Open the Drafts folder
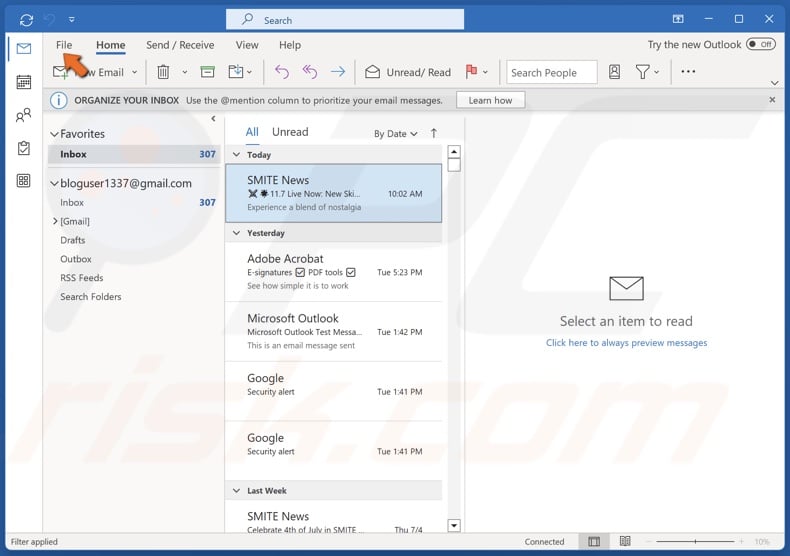Viewport: 790px width, 556px height. pos(73,240)
